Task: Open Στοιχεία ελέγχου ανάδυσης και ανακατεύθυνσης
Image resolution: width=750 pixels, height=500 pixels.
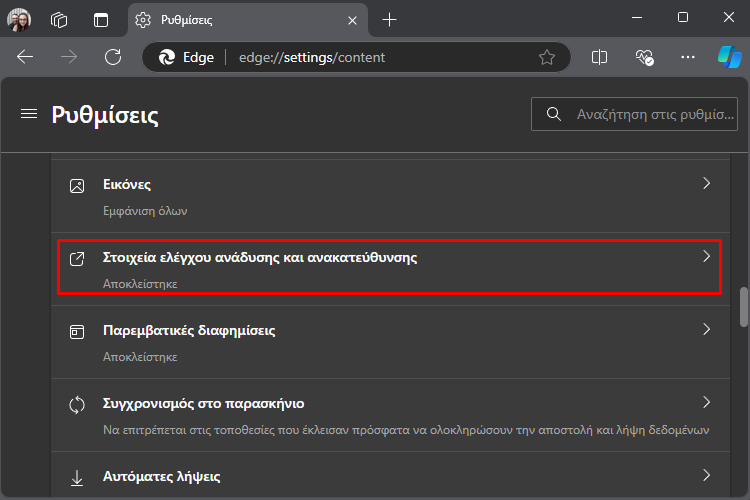Action: [389, 267]
